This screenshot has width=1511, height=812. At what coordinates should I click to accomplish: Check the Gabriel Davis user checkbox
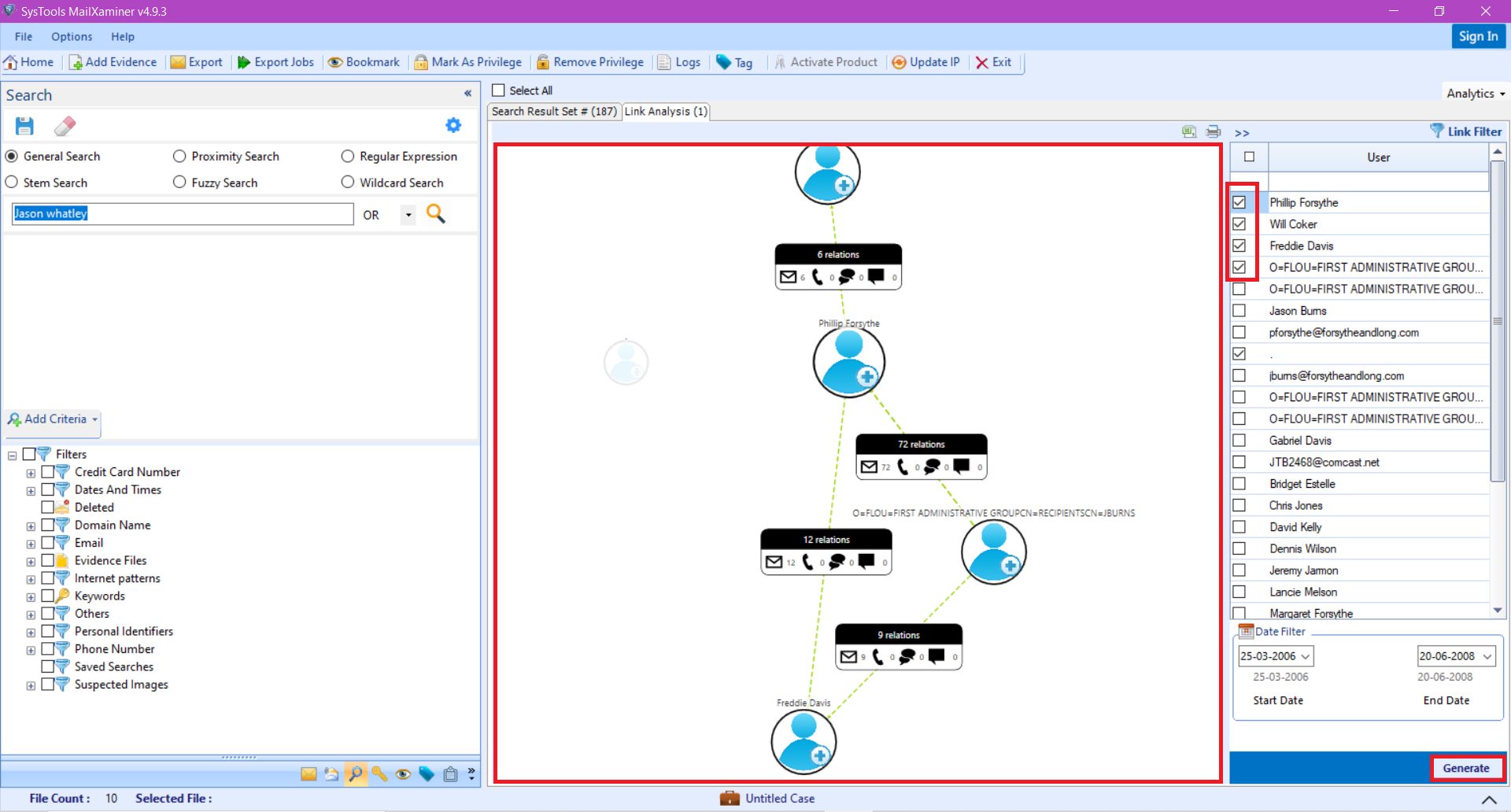[1240, 440]
